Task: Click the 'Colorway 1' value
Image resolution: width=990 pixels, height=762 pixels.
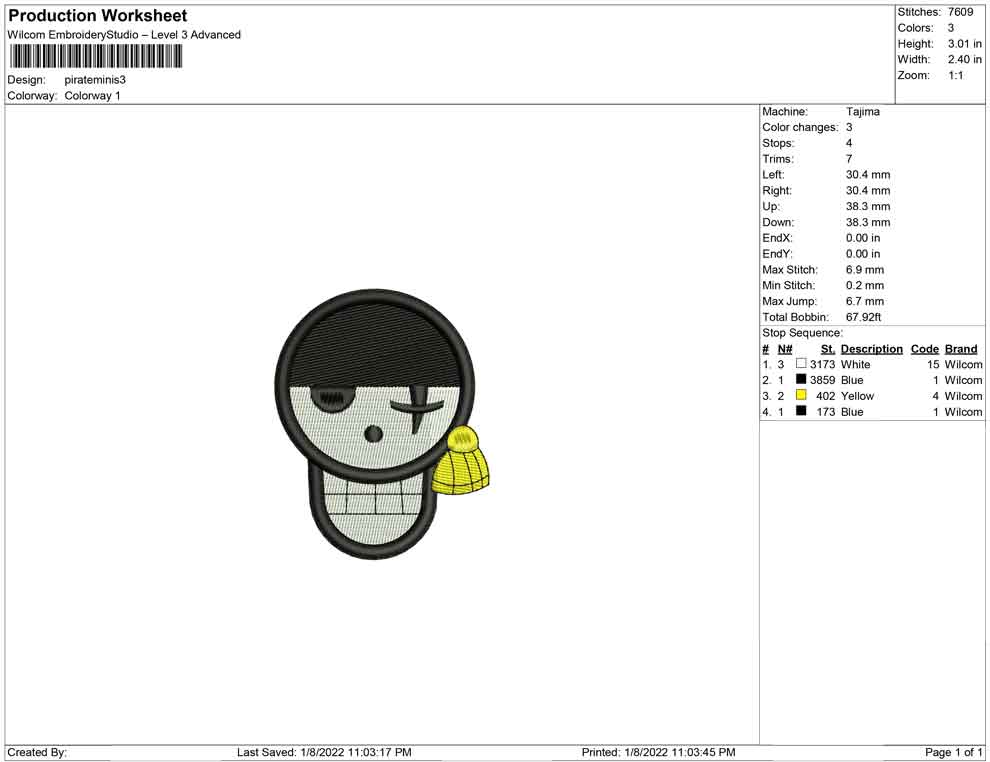Action: [x=92, y=96]
